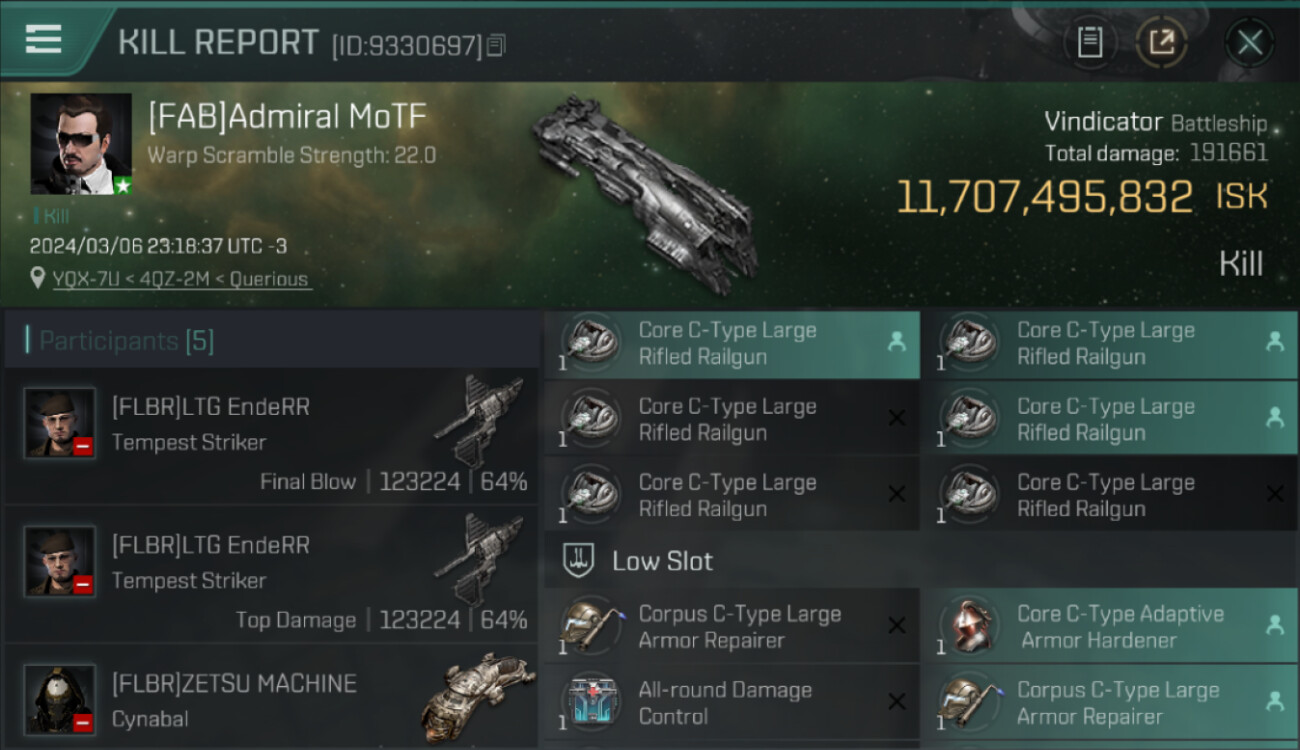Click the ZETSU MACHINE pilot portrait
1300x750 pixels.
coord(60,699)
